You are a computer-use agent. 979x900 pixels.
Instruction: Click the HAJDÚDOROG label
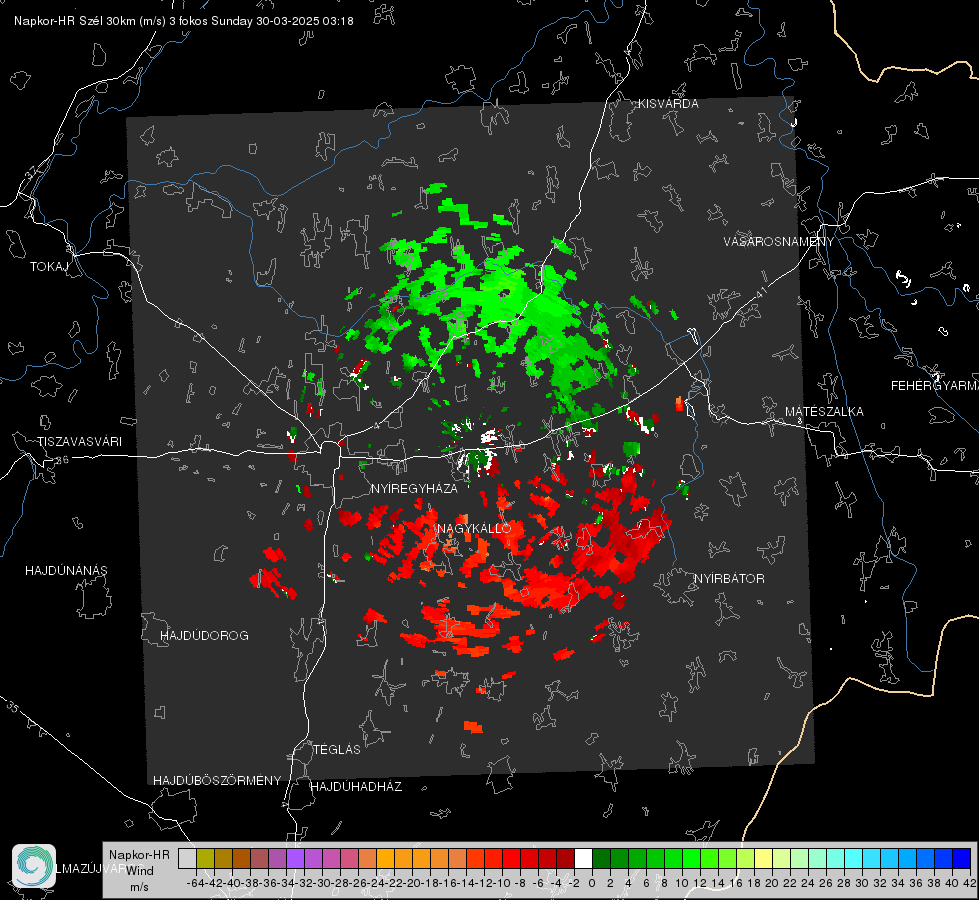pyautogui.click(x=204, y=635)
